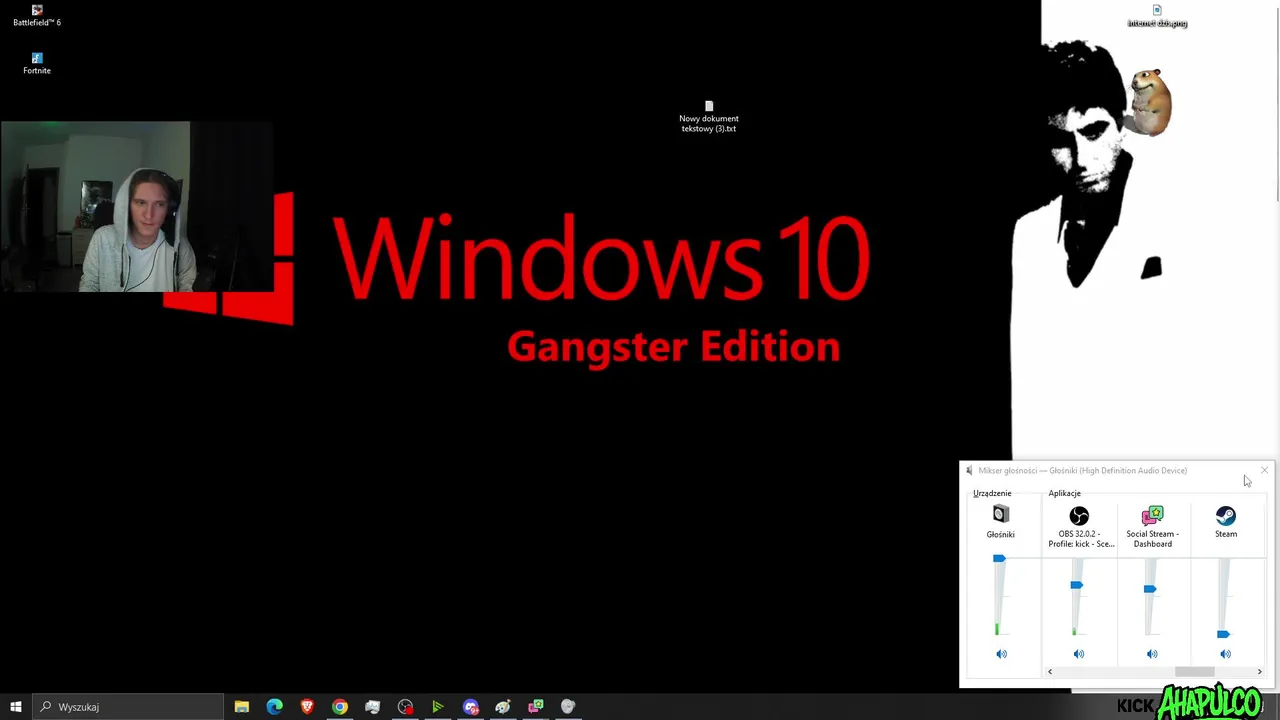Open File Explorer from taskbar
The width and height of the screenshot is (1280, 720).
tap(242, 707)
